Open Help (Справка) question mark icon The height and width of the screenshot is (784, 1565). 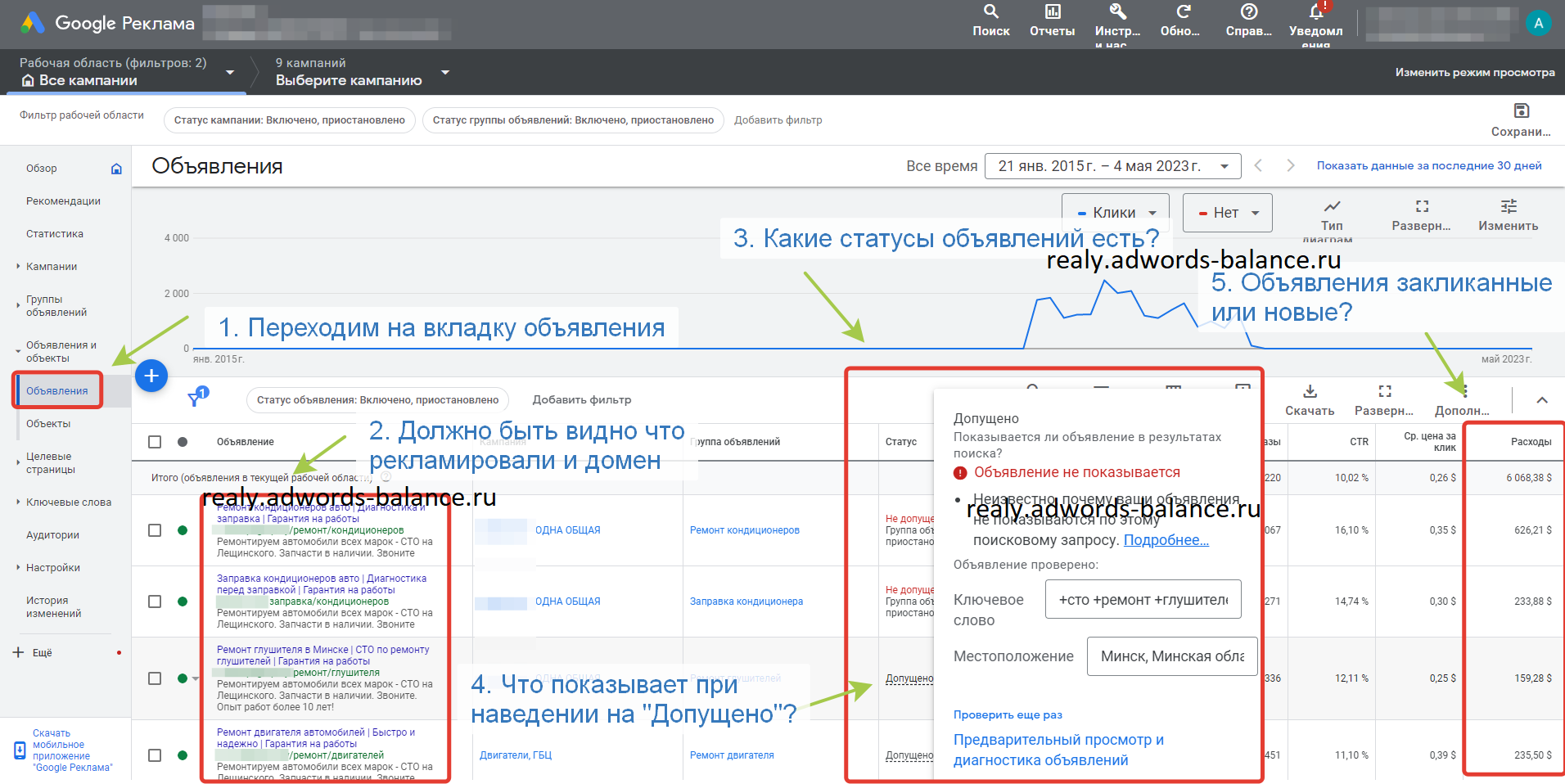[1248, 12]
